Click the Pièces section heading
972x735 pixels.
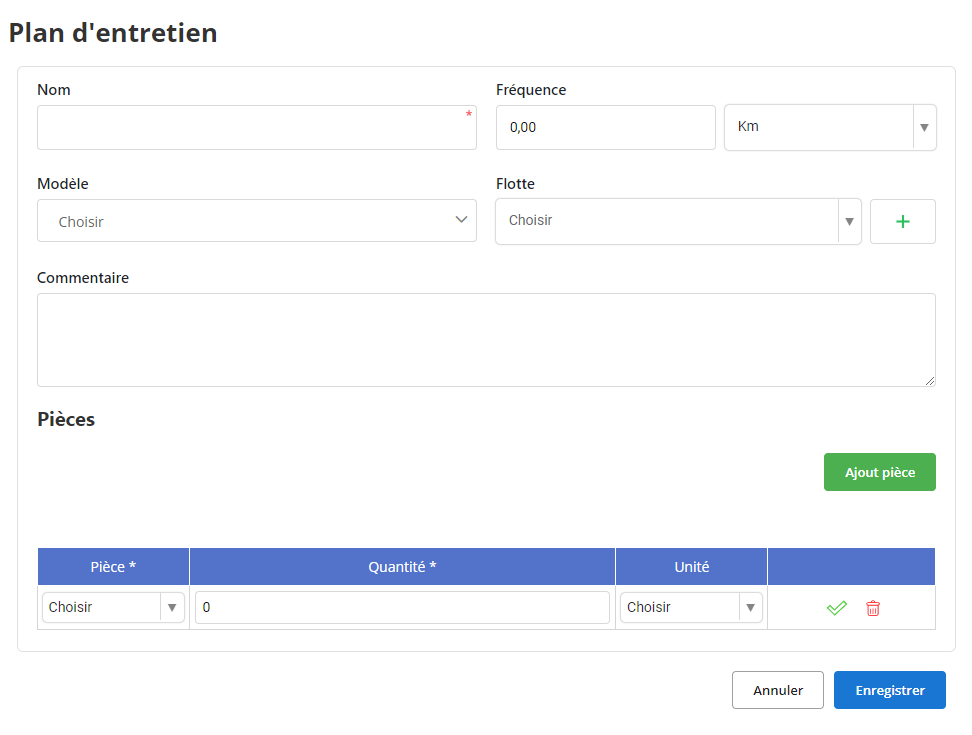(66, 420)
